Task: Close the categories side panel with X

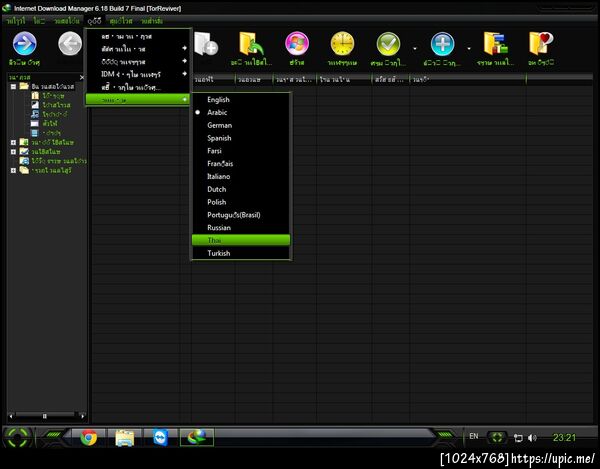Action: pyautogui.click(x=82, y=77)
